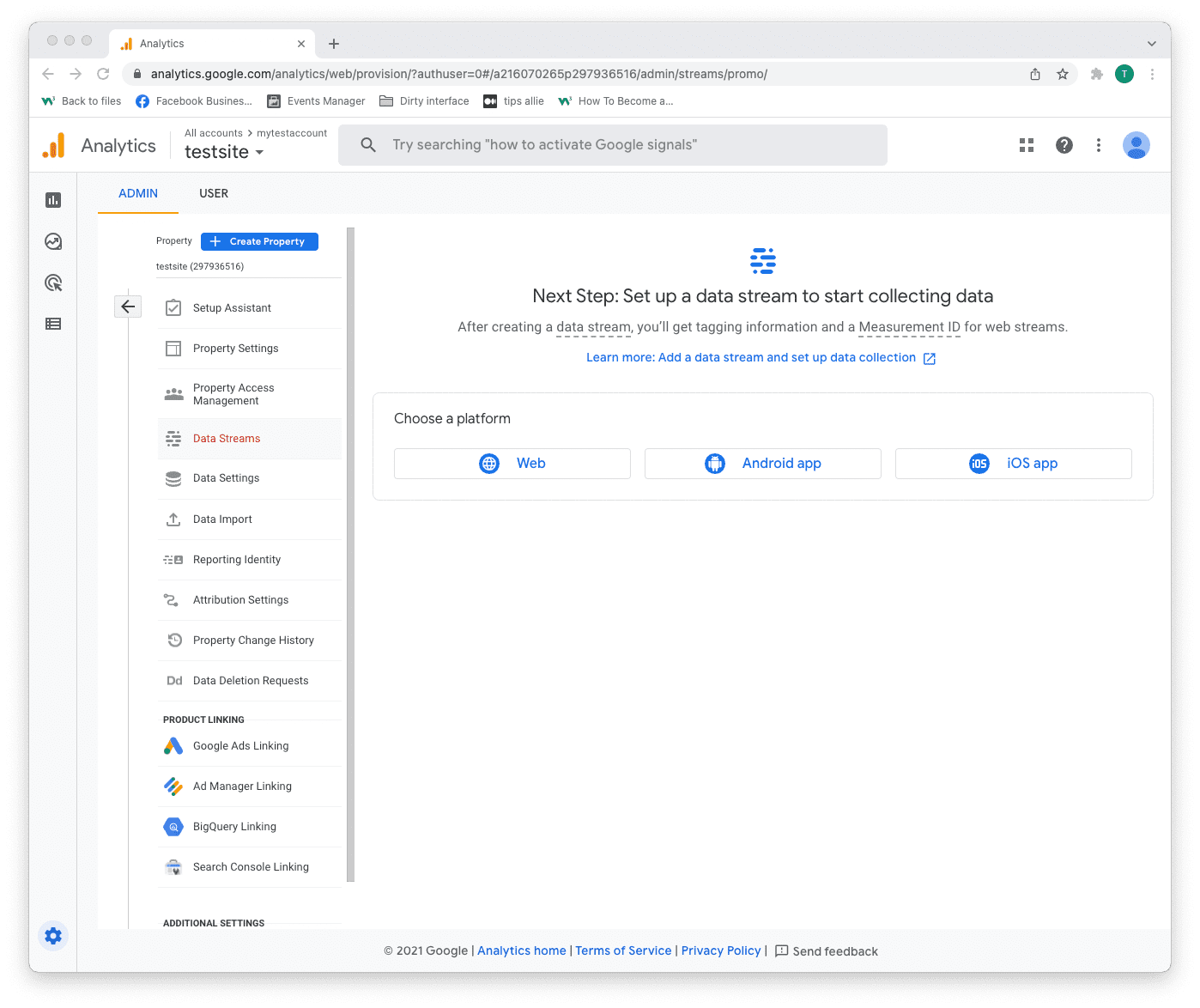Click the Analytics search bar
This screenshot has width=1200, height=1008.
coord(613,144)
